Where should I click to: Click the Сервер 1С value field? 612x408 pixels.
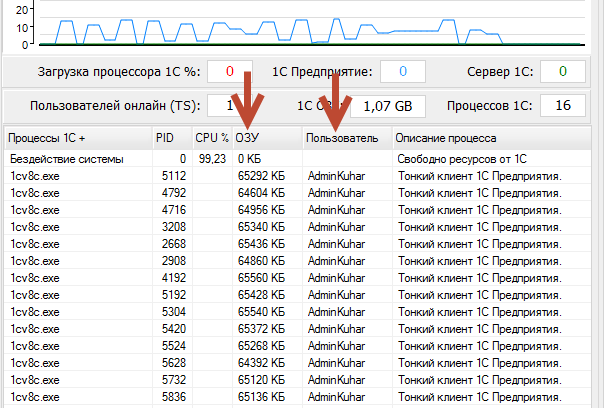(x=563, y=72)
